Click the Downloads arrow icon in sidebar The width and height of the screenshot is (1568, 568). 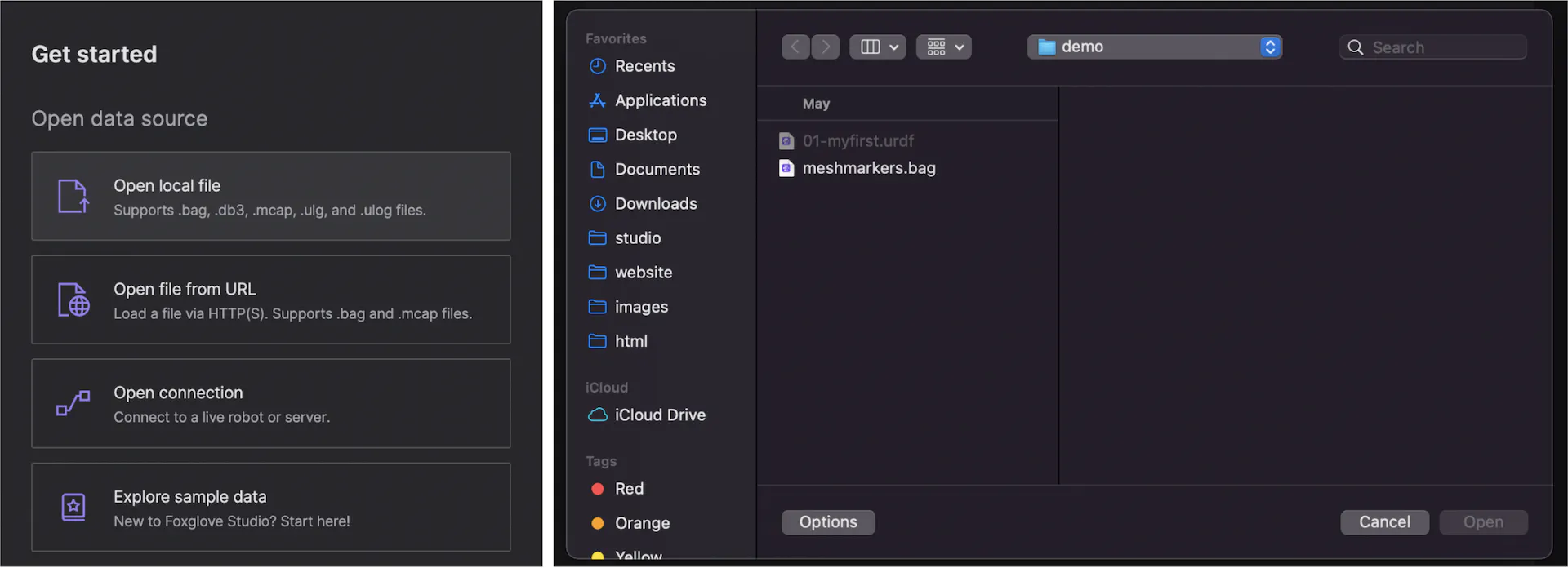tap(598, 203)
